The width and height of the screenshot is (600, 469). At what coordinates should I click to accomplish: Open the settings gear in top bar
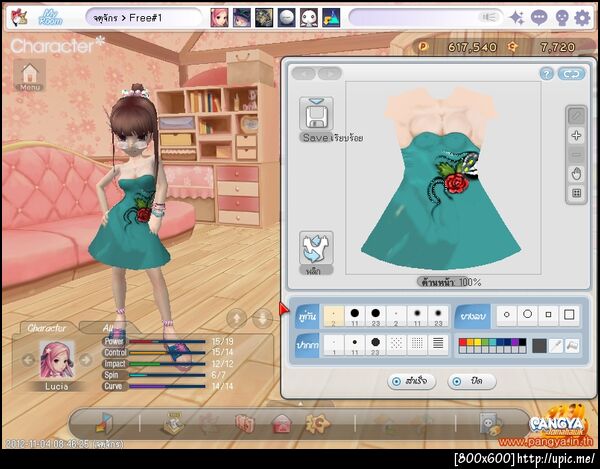coord(582,18)
